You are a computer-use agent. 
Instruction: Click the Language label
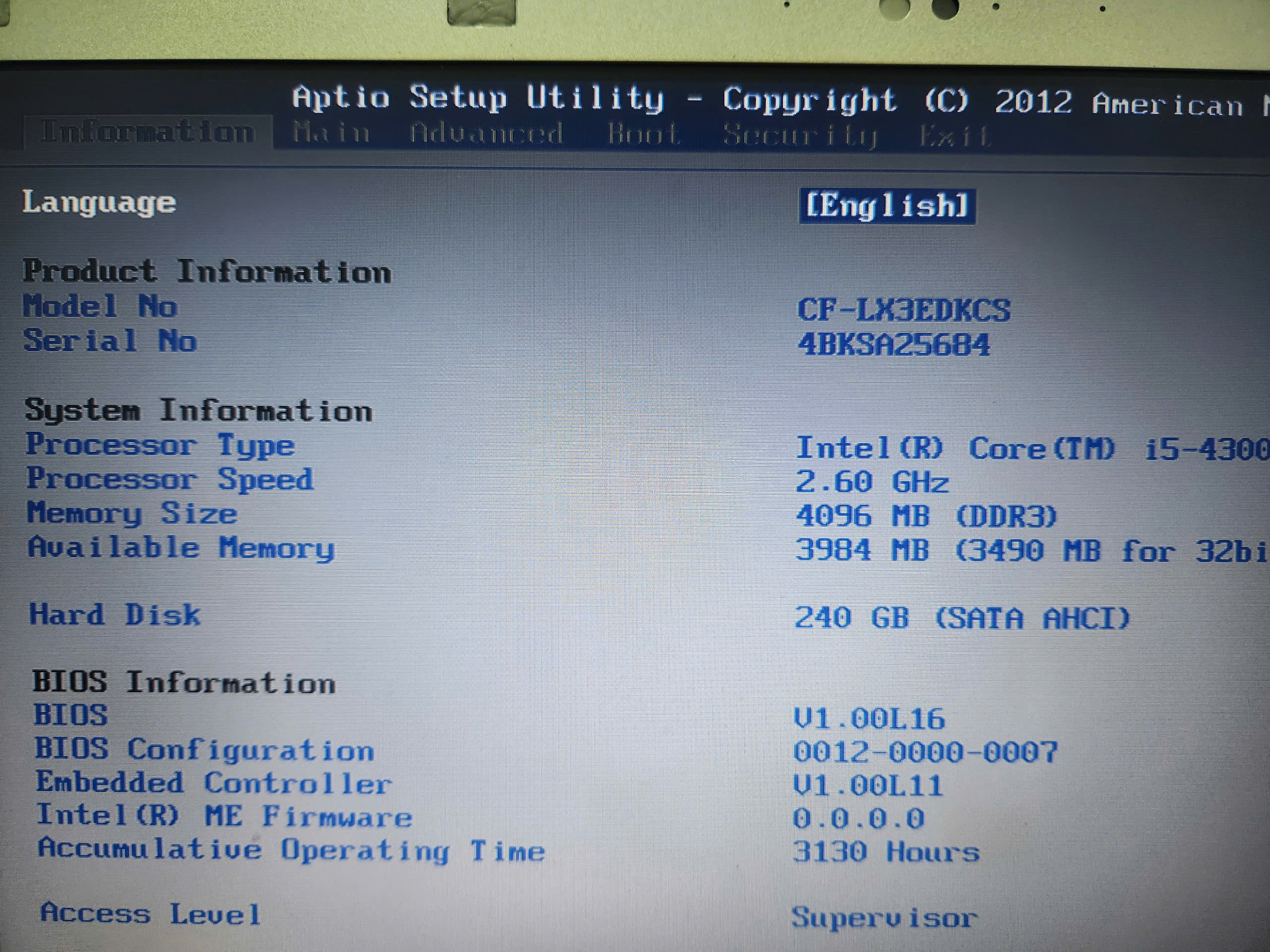tap(99, 203)
